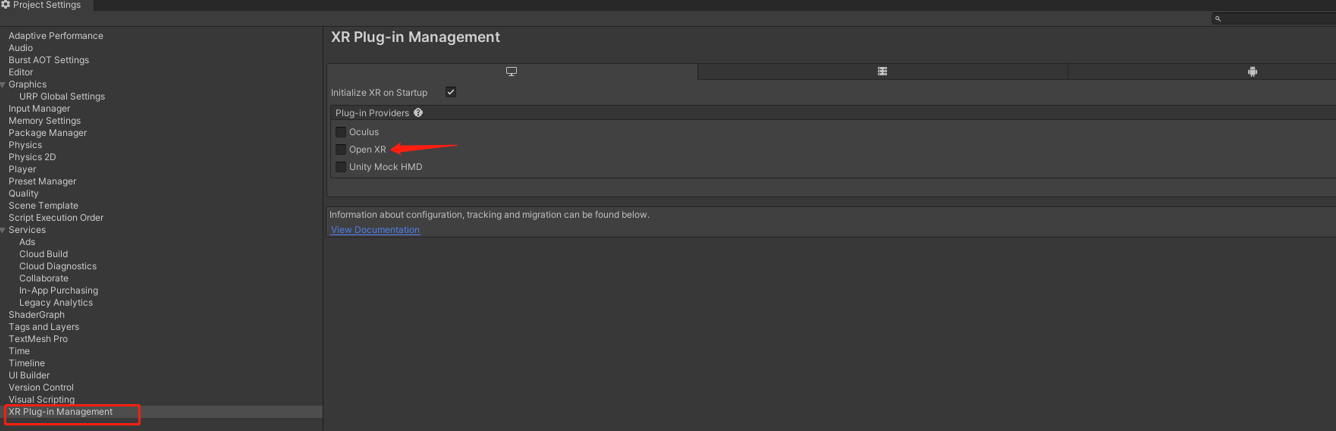Open Audio settings
The height and width of the screenshot is (431, 1336).
pos(20,48)
